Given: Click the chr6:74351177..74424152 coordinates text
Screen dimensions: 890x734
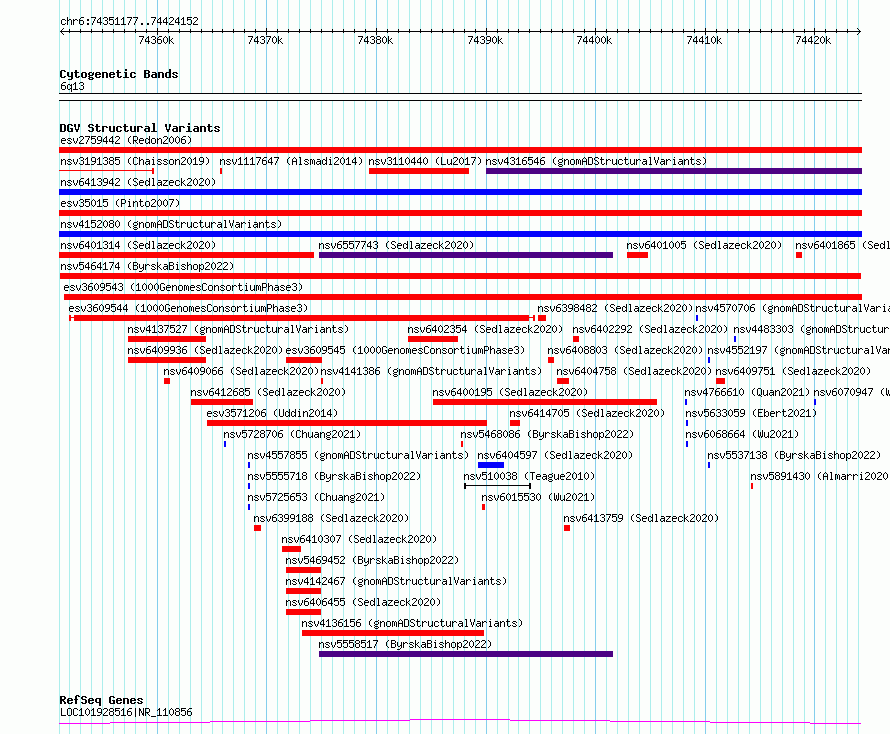Looking at the screenshot, I should click(129, 22).
